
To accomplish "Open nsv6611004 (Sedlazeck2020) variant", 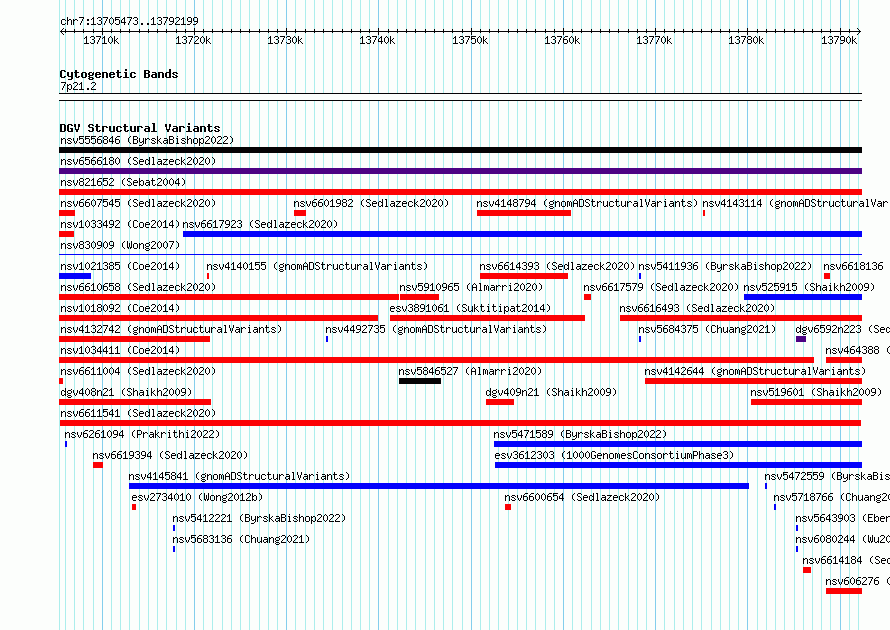I will tap(138, 371).
